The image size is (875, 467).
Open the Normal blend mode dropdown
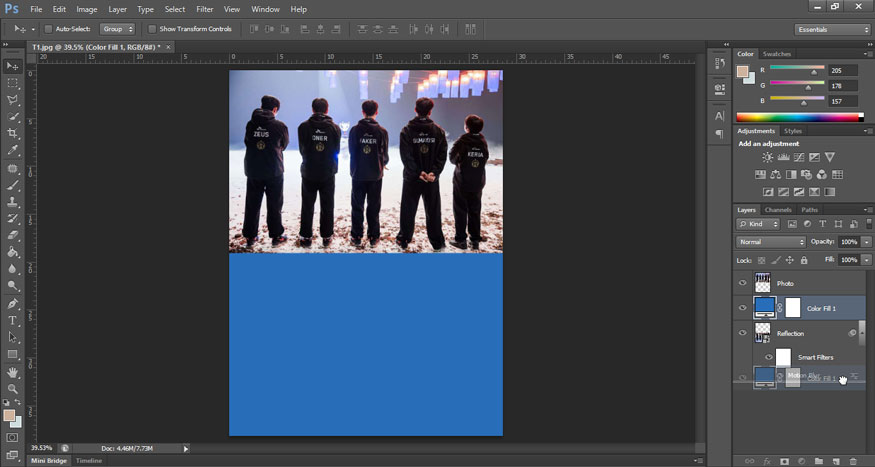tap(771, 242)
